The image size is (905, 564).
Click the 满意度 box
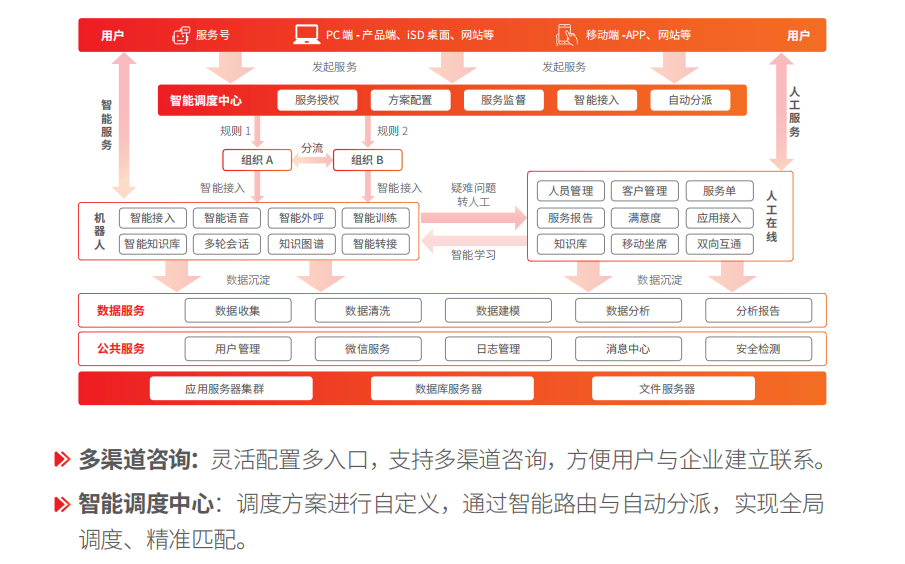click(x=645, y=218)
